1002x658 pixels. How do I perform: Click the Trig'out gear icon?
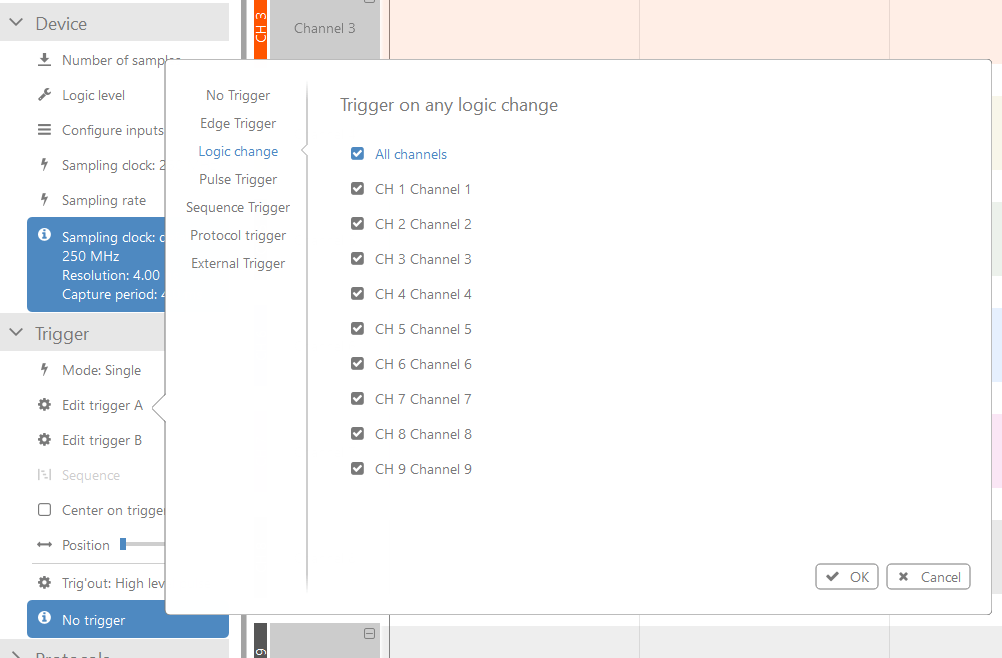44,583
